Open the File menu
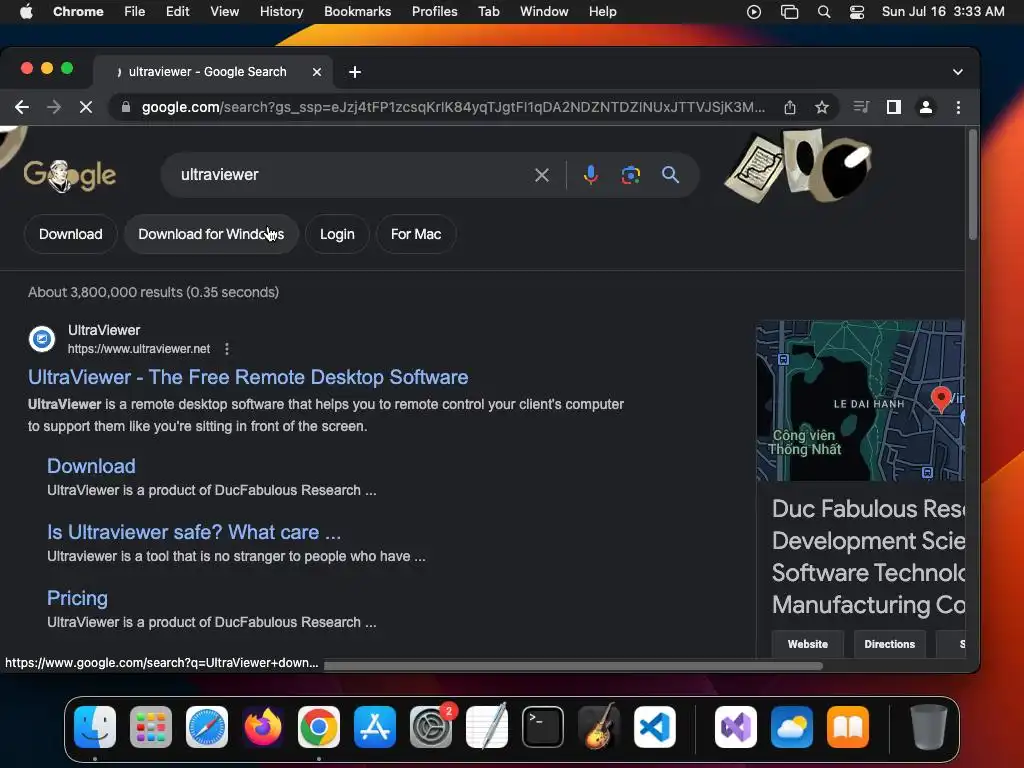The height and width of the screenshot is (768, 1024). tap(135, 12)
